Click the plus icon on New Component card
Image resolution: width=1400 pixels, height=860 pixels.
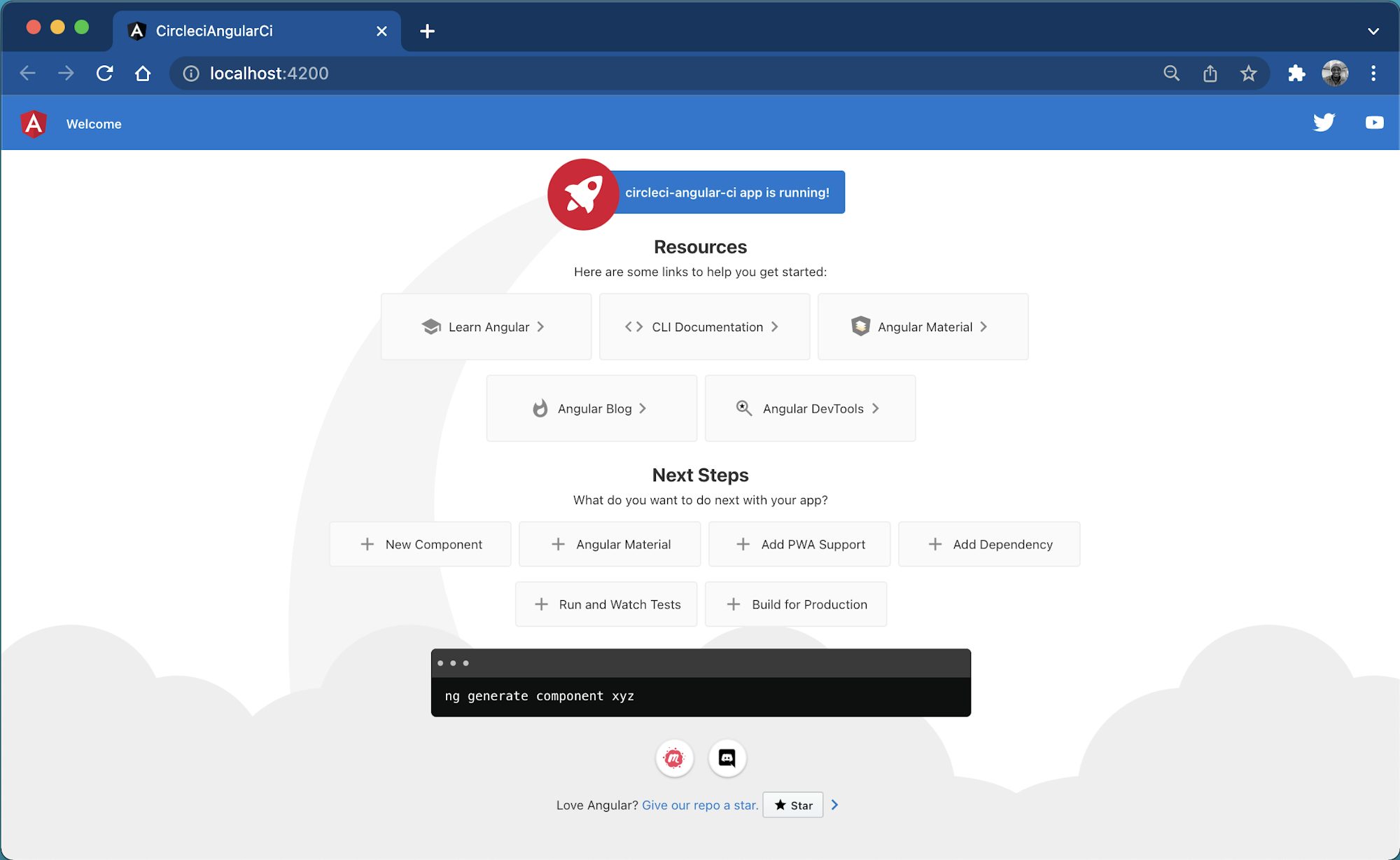366,544
